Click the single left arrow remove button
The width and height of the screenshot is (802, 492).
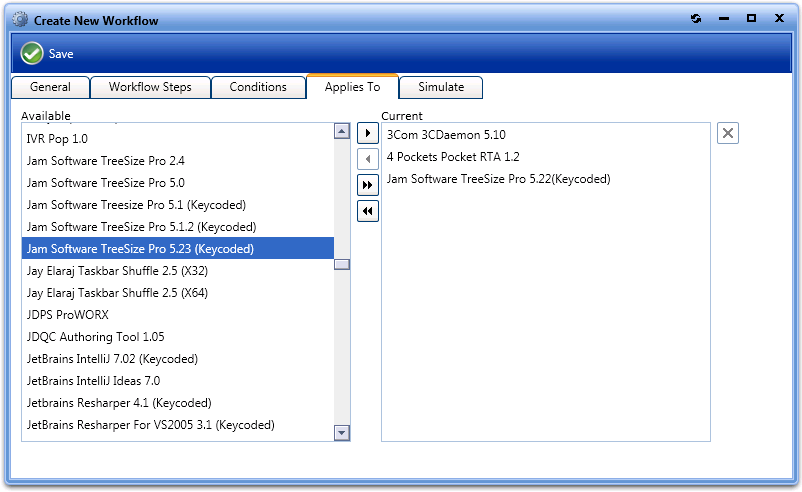coord(368,159)
